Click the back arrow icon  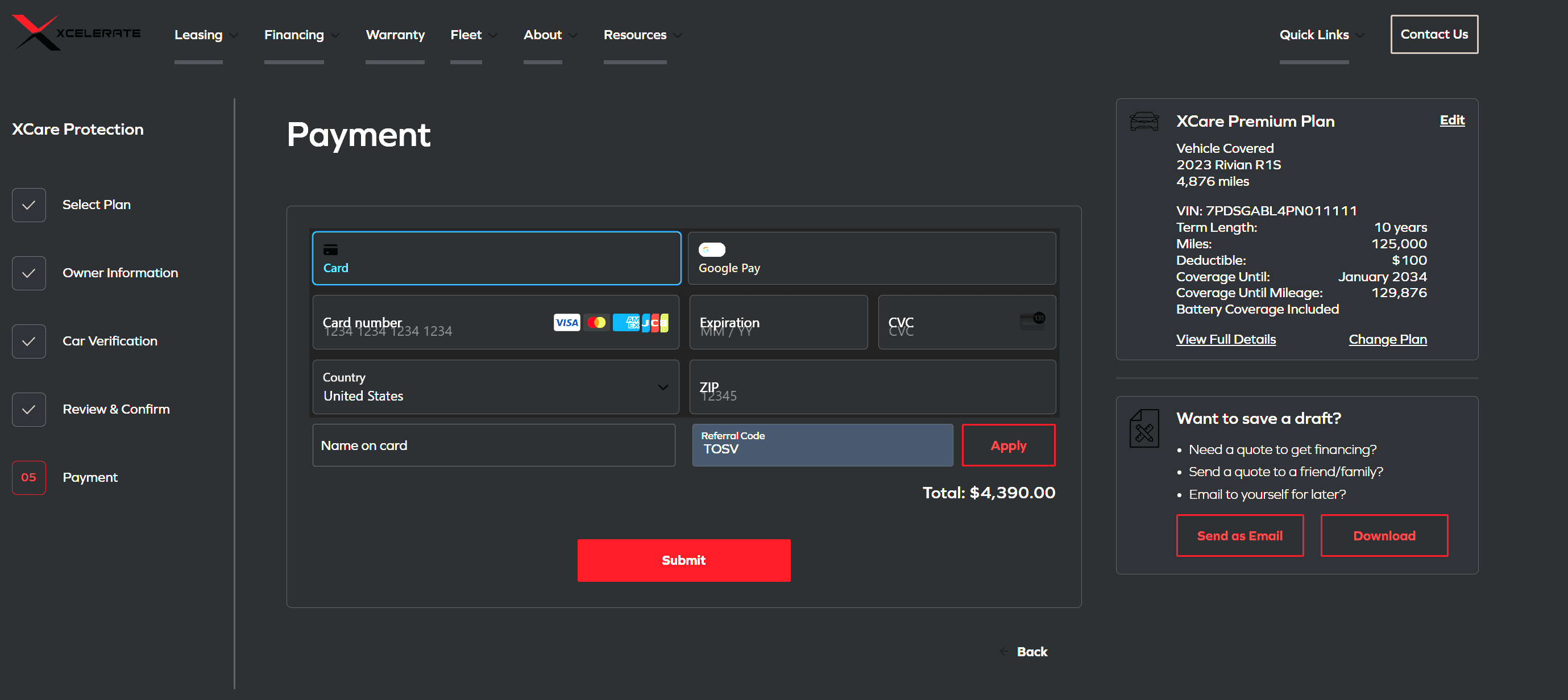[x=1004, y=651]
